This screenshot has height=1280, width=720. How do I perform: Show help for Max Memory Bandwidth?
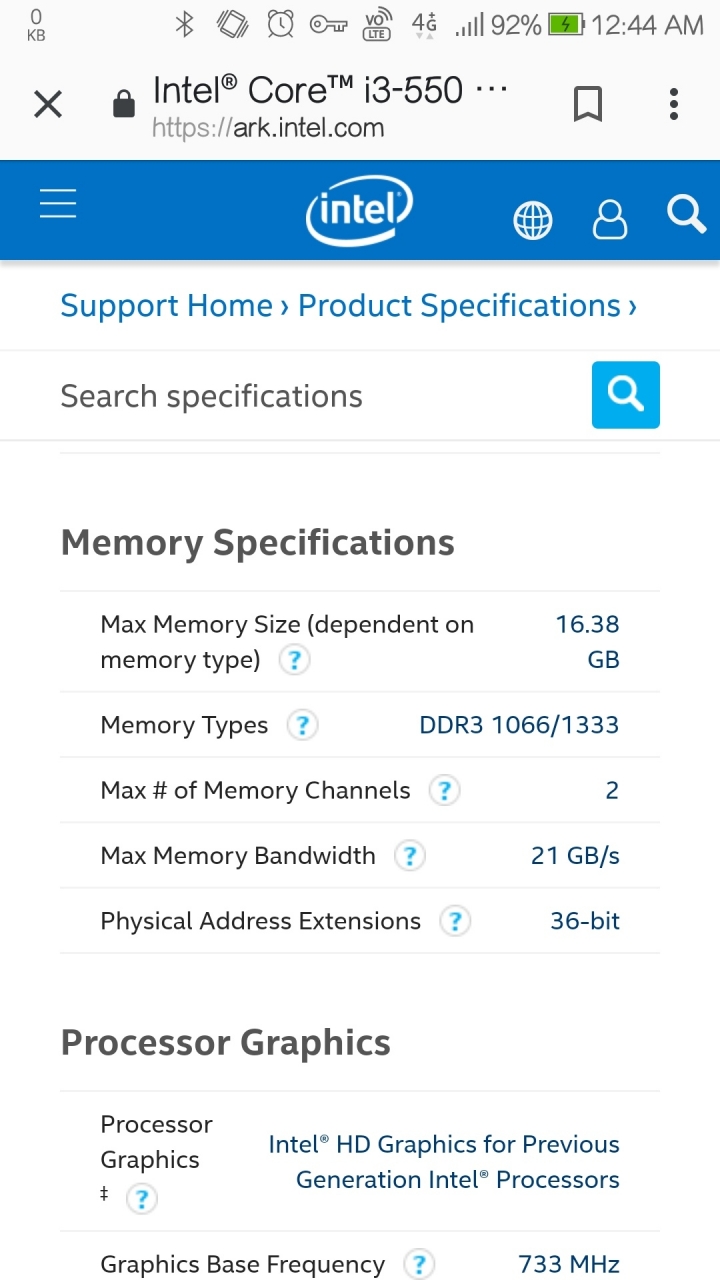pyautogui.click(x=409, y=856)
